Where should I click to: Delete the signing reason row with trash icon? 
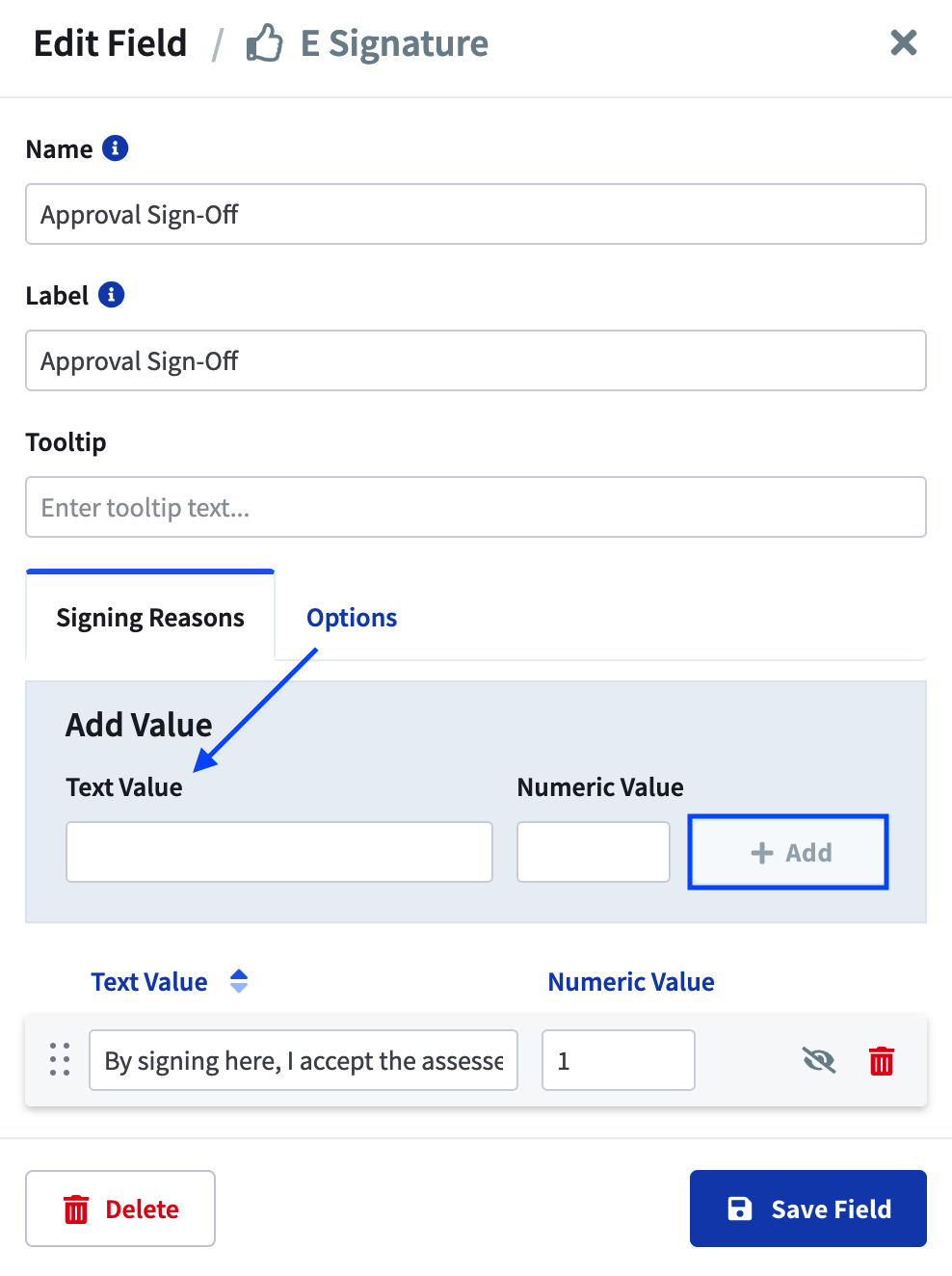882,1060
